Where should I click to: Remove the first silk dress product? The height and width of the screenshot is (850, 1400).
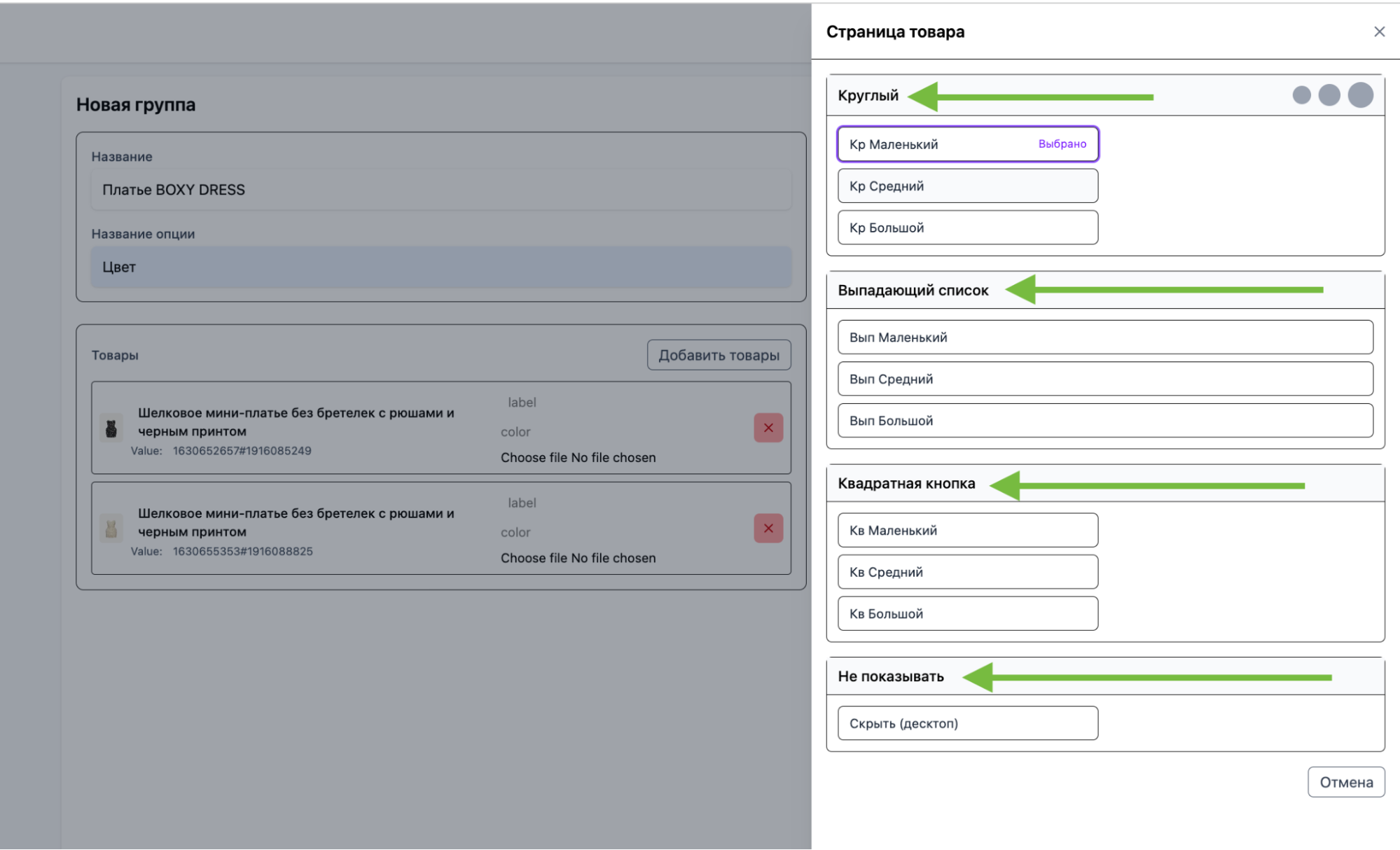click(x=768, y=428)
